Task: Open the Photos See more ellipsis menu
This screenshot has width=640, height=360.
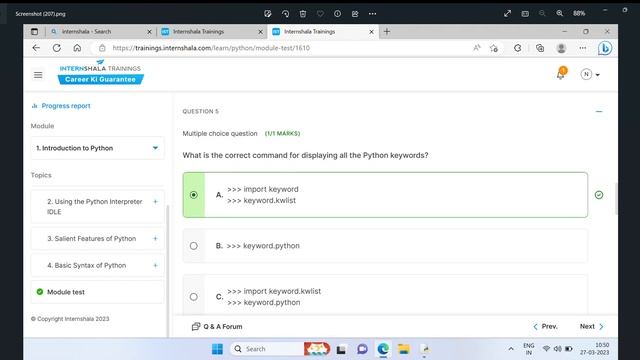Action: 372,13
